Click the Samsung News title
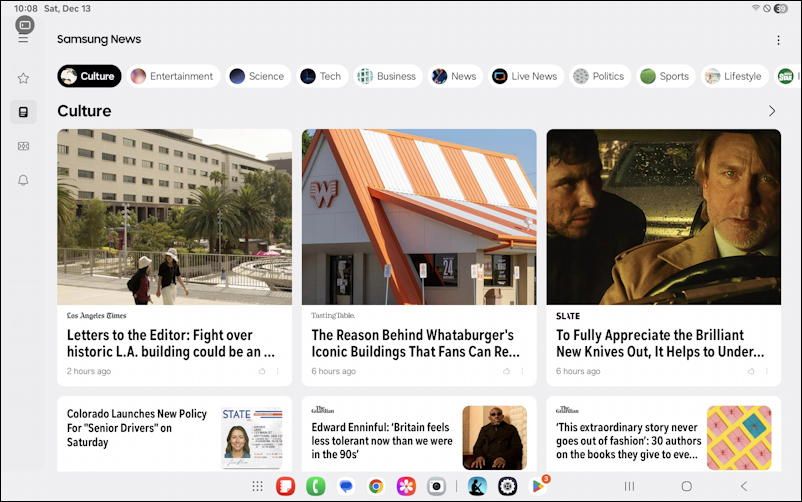The height and width of the screenshot is (502, 802). pyautogui.click(x=99, y=39)
